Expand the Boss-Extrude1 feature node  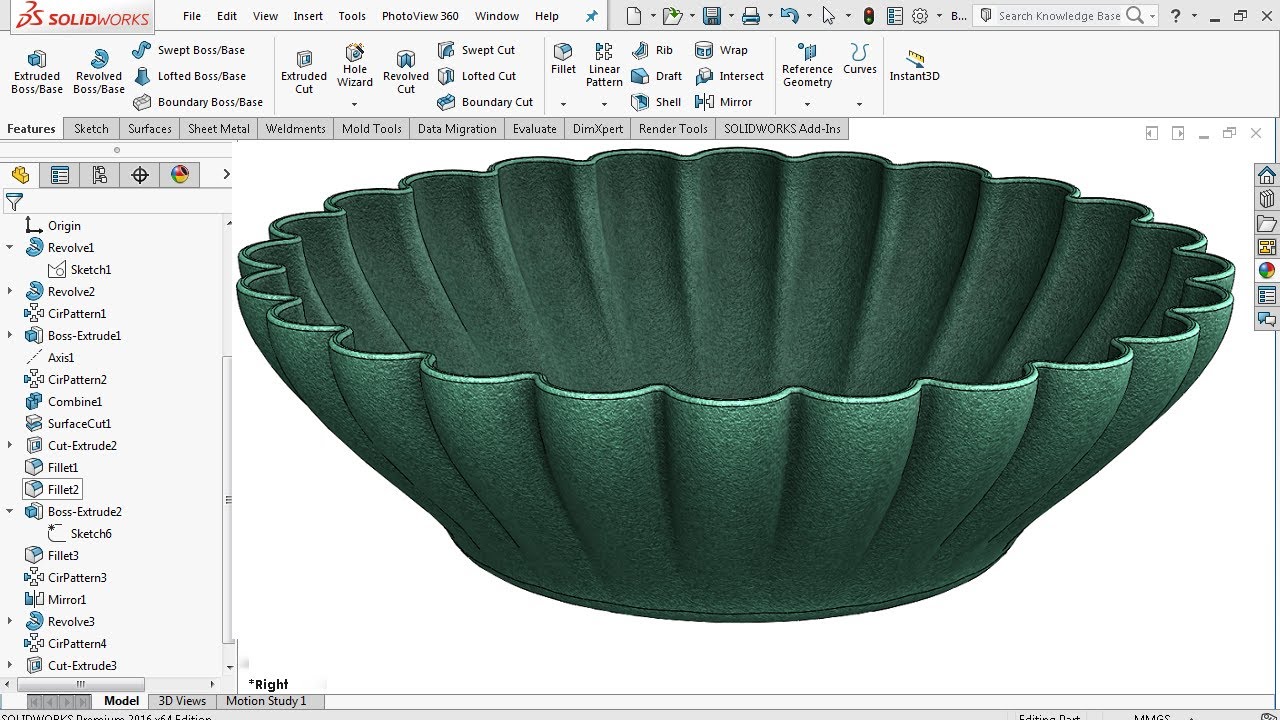click(x=10, y=336)
